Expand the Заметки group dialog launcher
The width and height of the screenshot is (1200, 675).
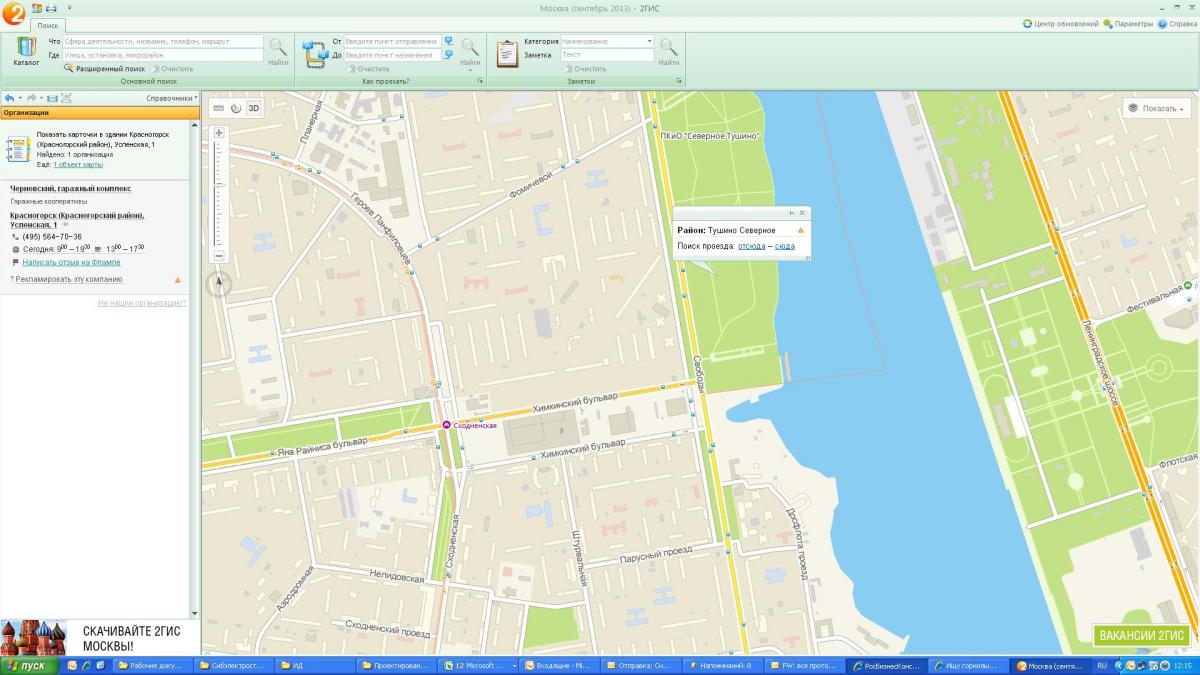(x=680, y=81)
